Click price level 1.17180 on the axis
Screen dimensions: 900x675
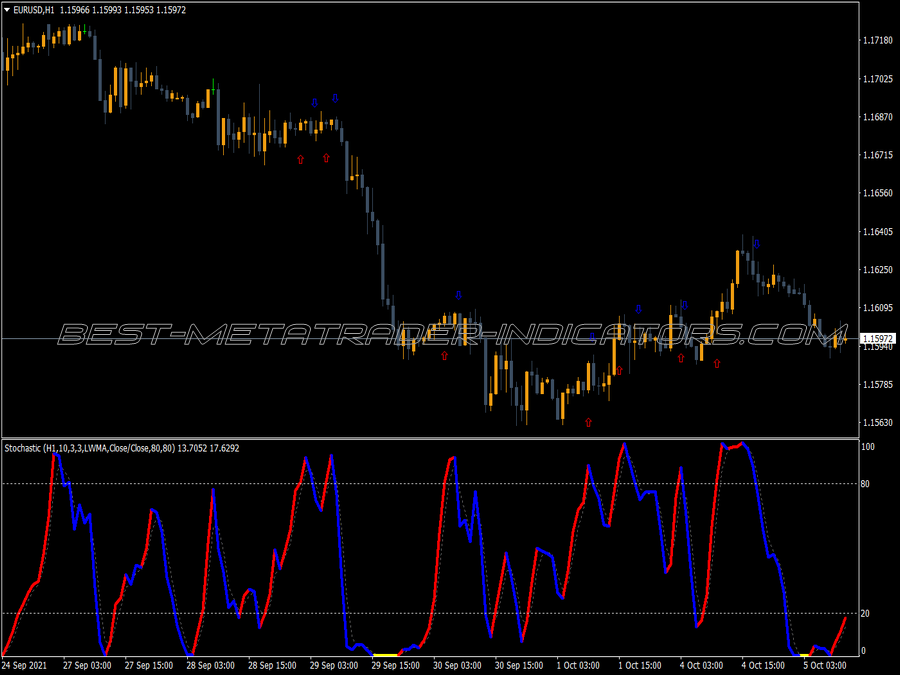pyautogui.click(x=878, y=40)
